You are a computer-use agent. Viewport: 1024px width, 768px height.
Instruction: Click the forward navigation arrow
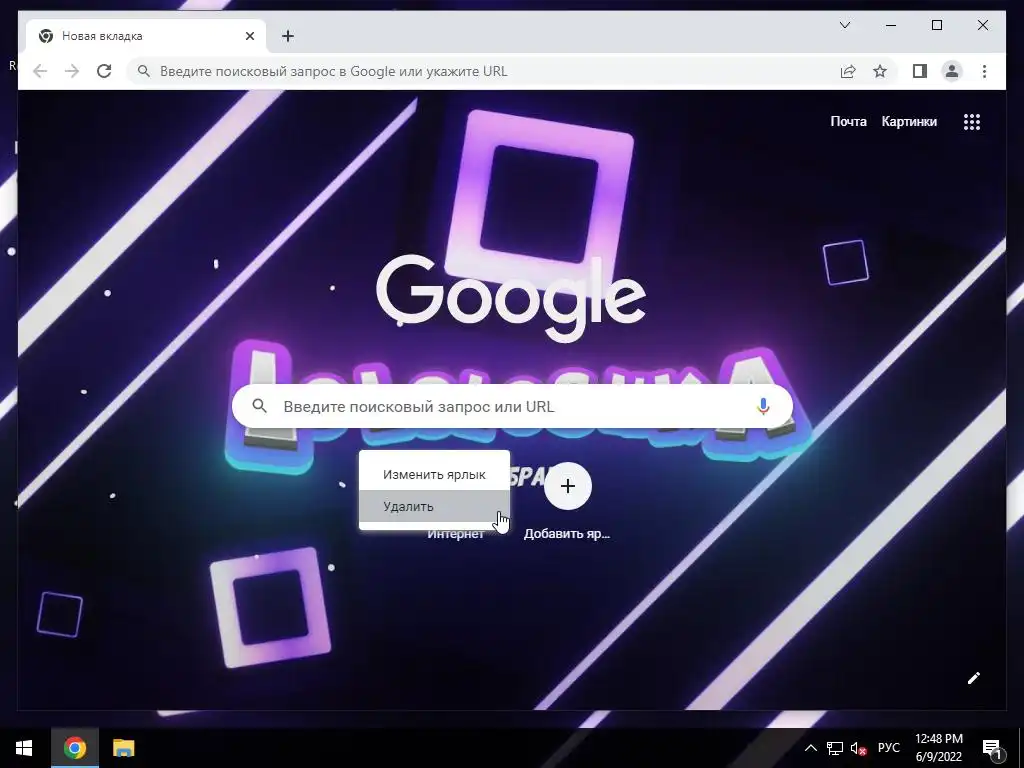coord(72,71)
